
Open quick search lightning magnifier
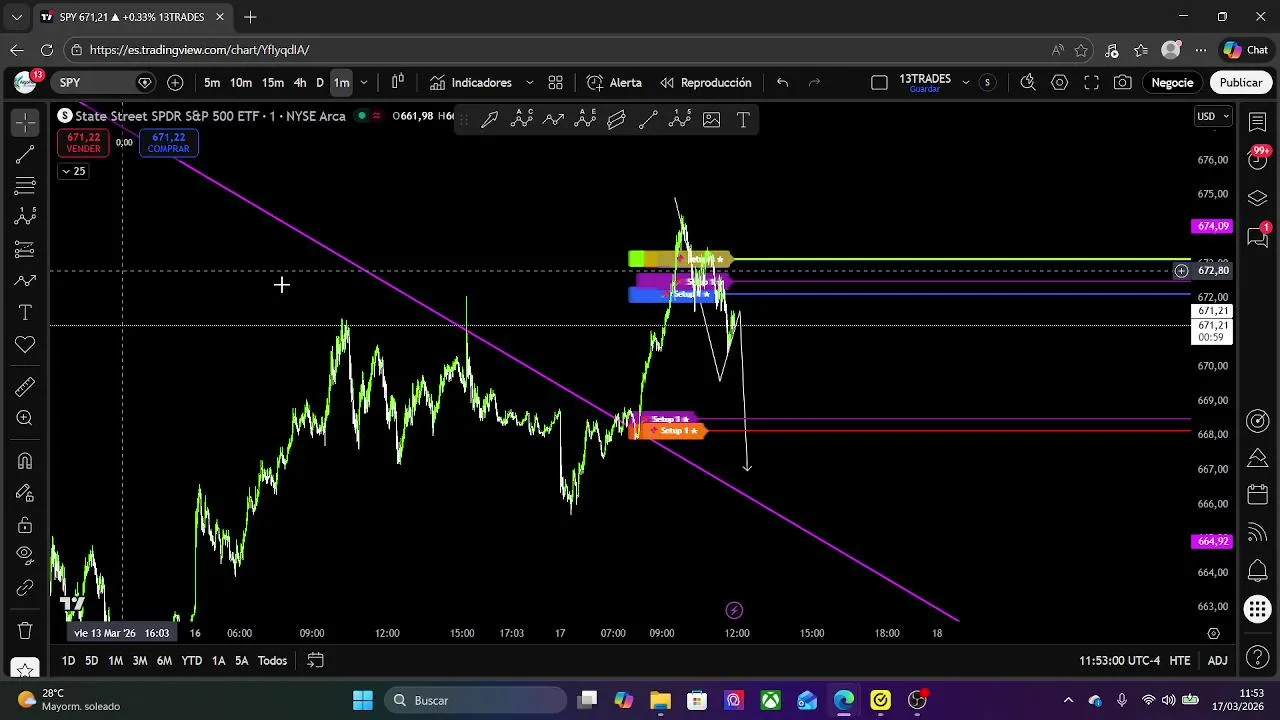pos(1027,83)
